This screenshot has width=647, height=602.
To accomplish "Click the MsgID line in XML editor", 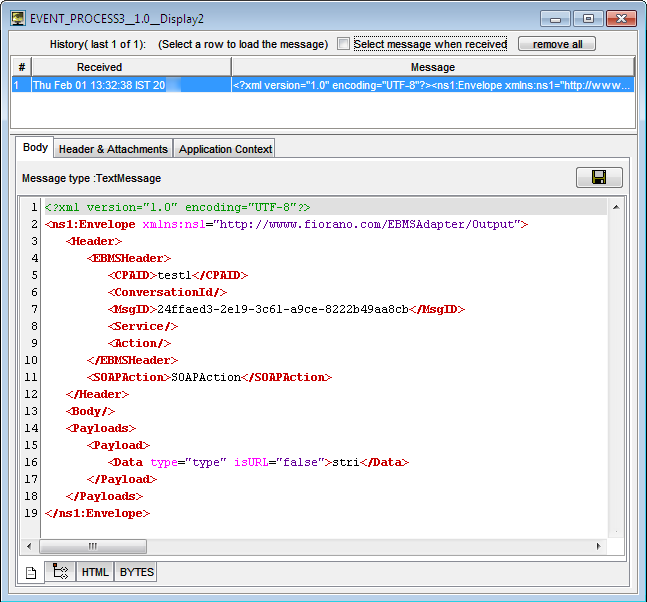I will (x=286, y=309).
